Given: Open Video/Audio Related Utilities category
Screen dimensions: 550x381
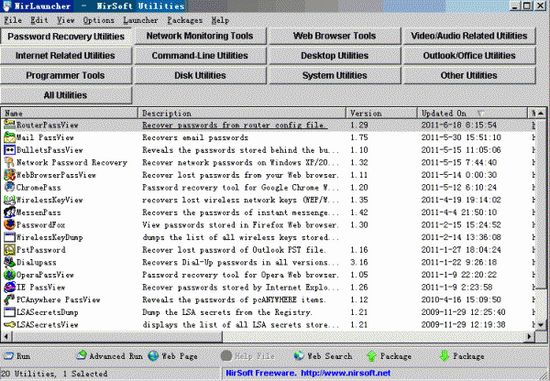Looking at the screenshot, I should point(469,36).
